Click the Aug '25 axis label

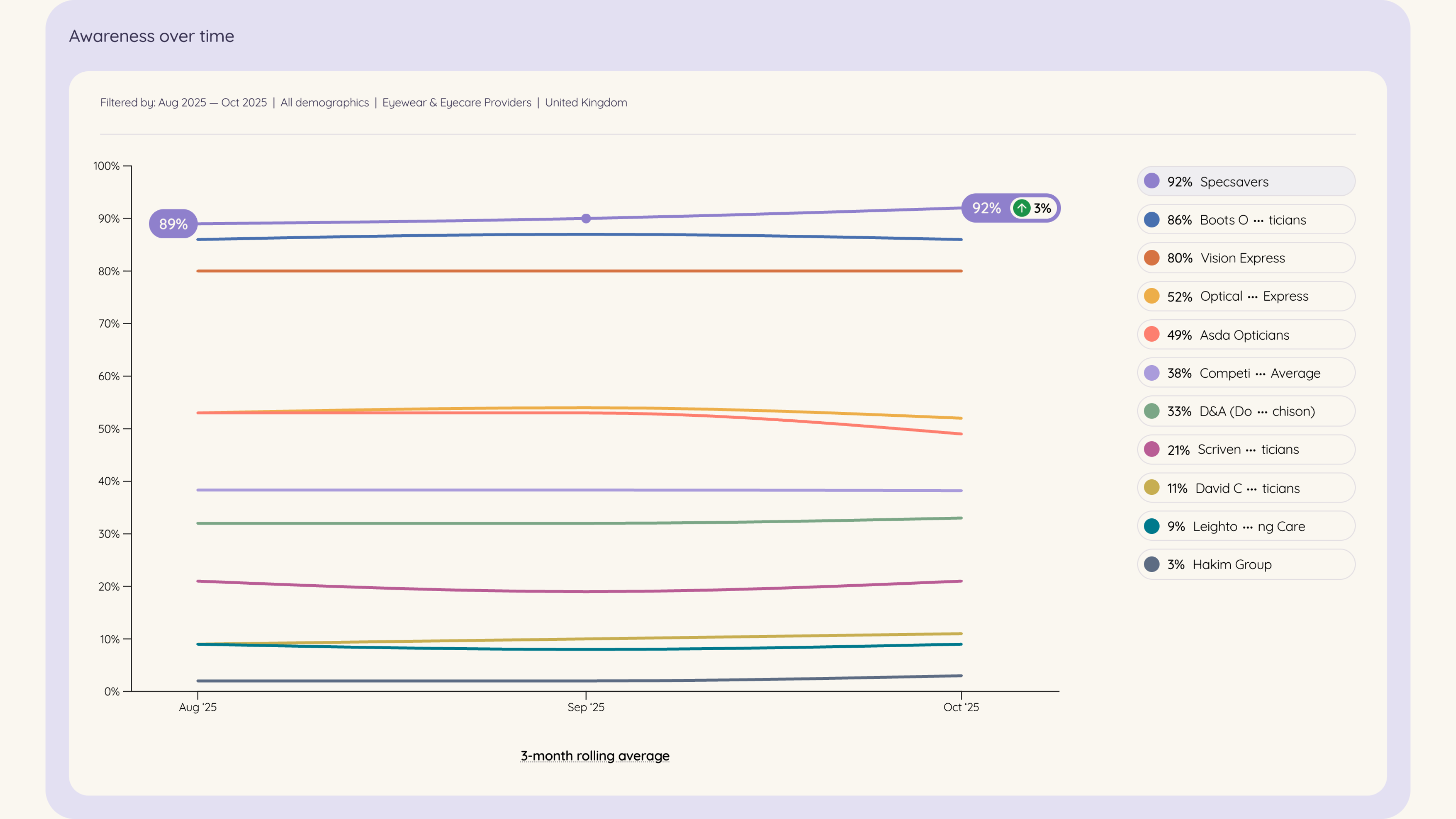[x=198, y=707]
